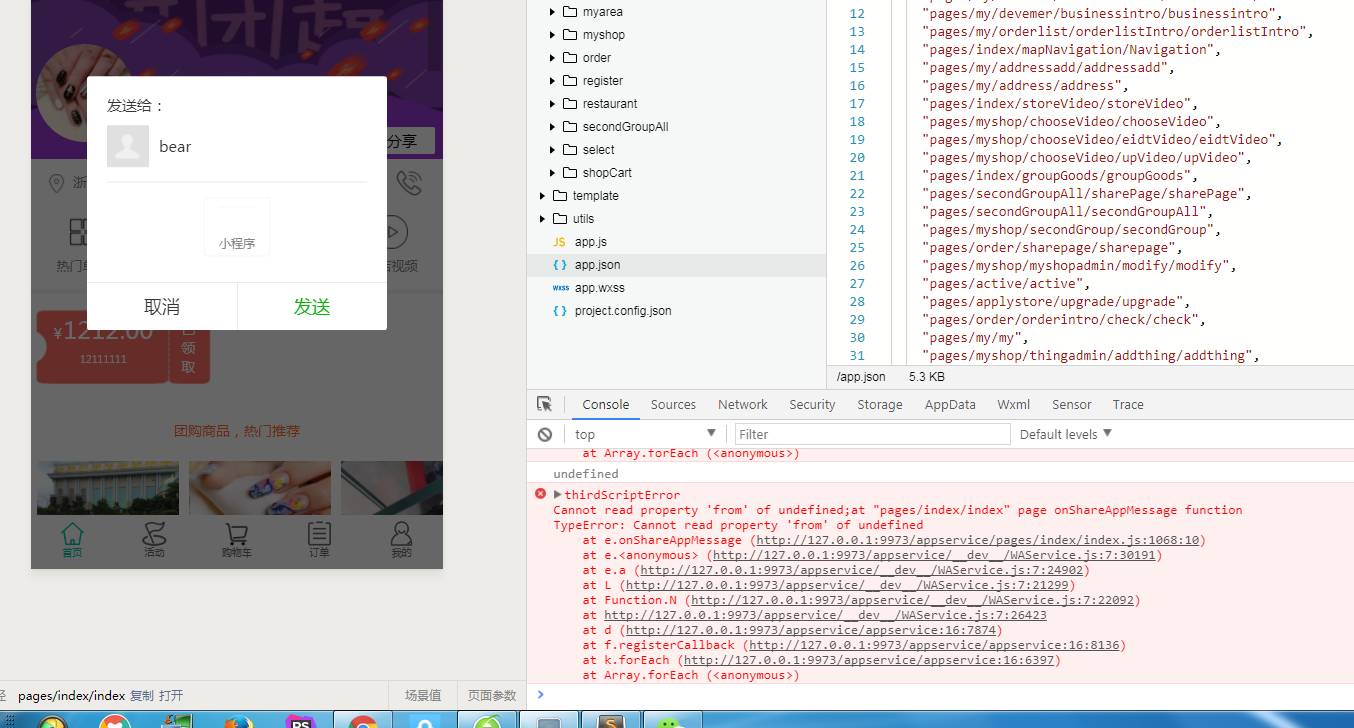Viewport: 1354px width, 728px height.
Task: Expand the myshop folder arrow
Action: (552, 35)
